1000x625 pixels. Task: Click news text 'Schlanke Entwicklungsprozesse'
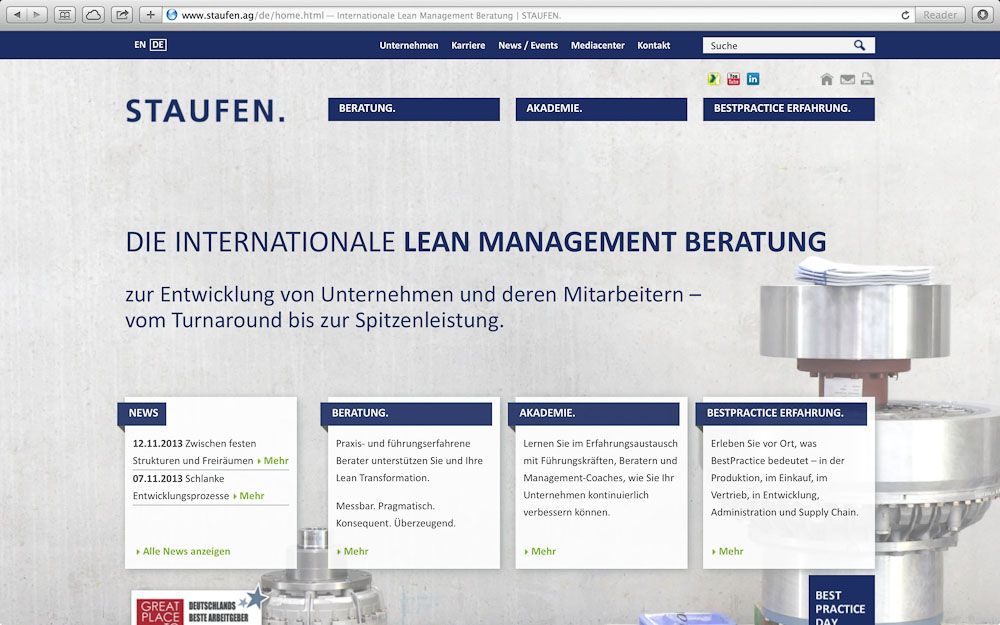(x=180, y=487)
